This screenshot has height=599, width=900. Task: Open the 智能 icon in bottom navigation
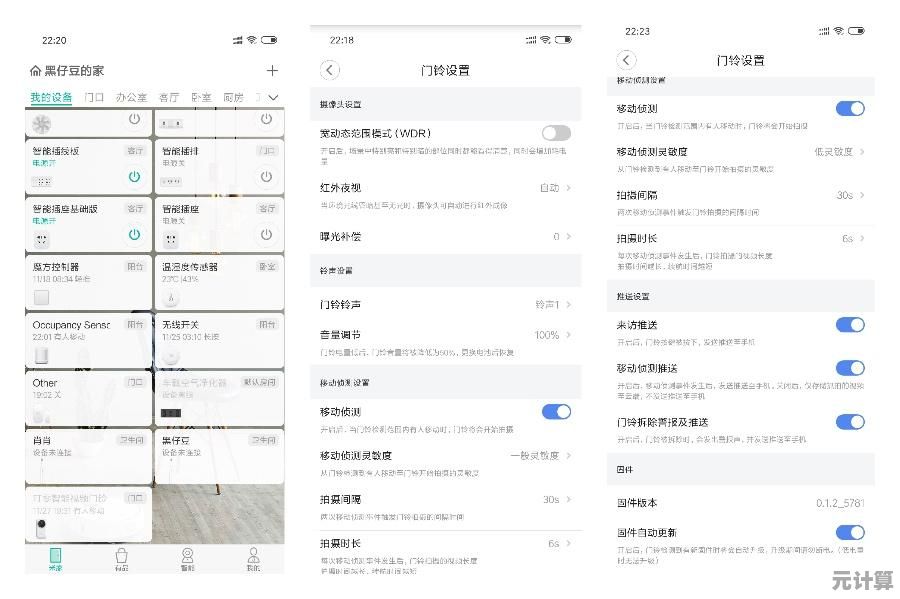click(x=187, y=558)
